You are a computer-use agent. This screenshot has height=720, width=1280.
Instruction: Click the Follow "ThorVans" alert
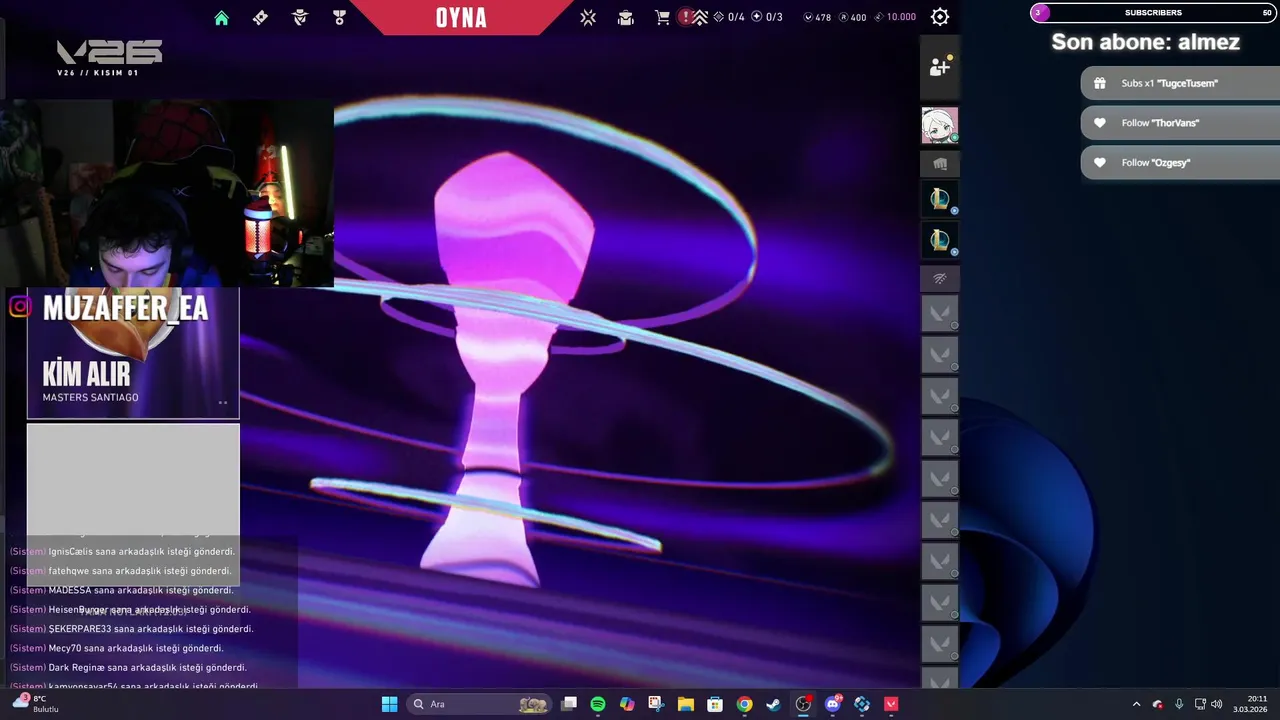tap(1180, 123)
